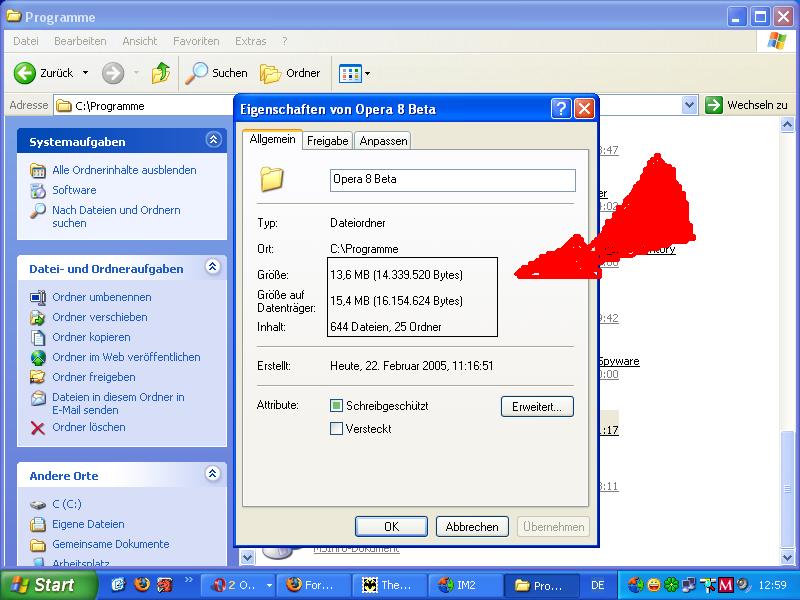Click Alle Ordnerinhalte ausblenden
The width and height of the screenshot is (800, 600).
pos(124,170)
